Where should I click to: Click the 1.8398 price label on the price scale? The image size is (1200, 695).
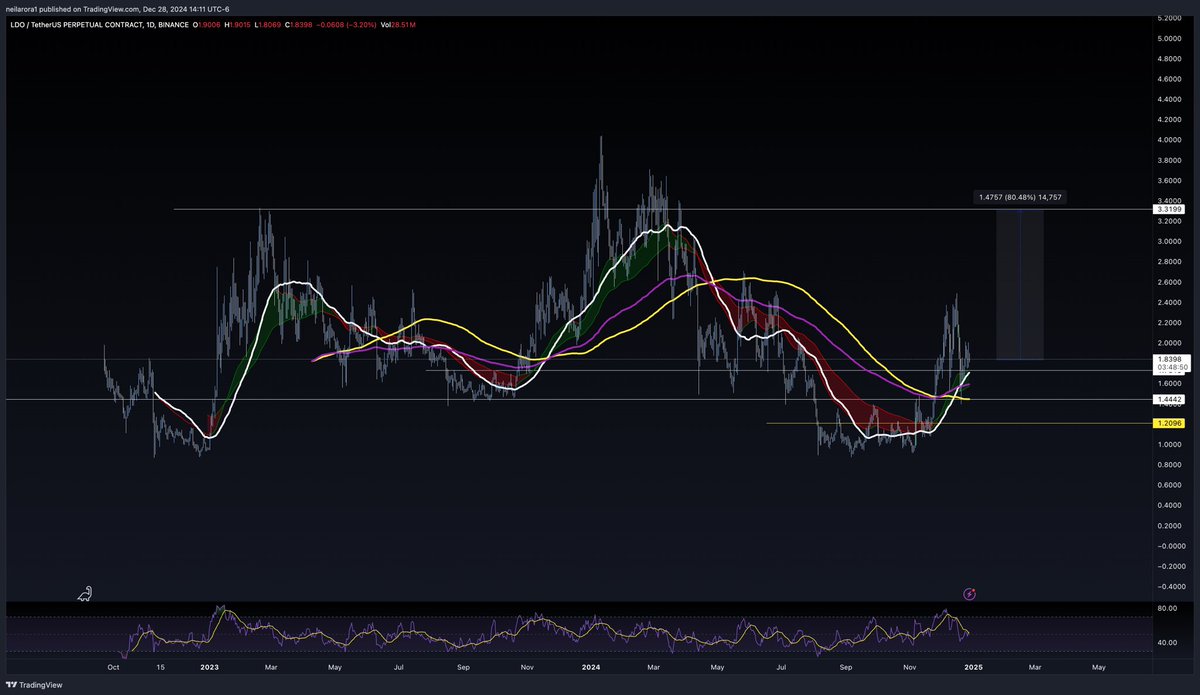click(1168, 360)
